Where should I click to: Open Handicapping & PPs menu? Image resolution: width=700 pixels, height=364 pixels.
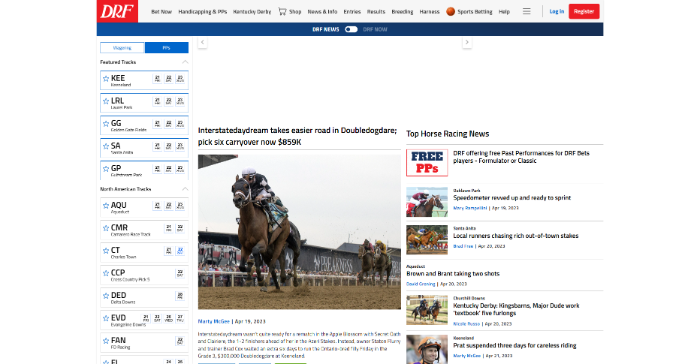coord(203,12)
